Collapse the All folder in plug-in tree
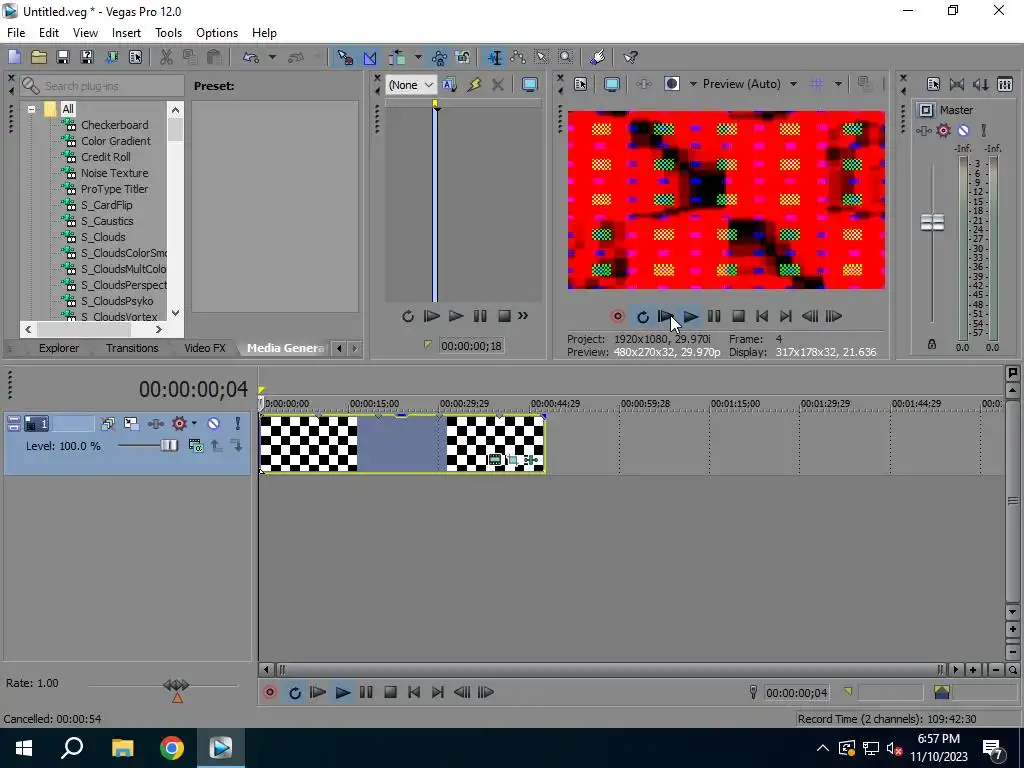The height and width of the screenshot is (768, 1024). (x=31, y=110)
